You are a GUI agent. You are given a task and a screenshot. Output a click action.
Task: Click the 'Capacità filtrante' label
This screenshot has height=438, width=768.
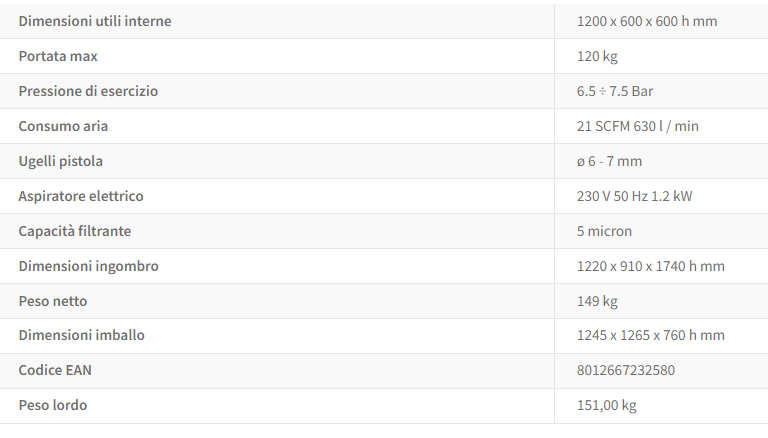click(75, 231)
